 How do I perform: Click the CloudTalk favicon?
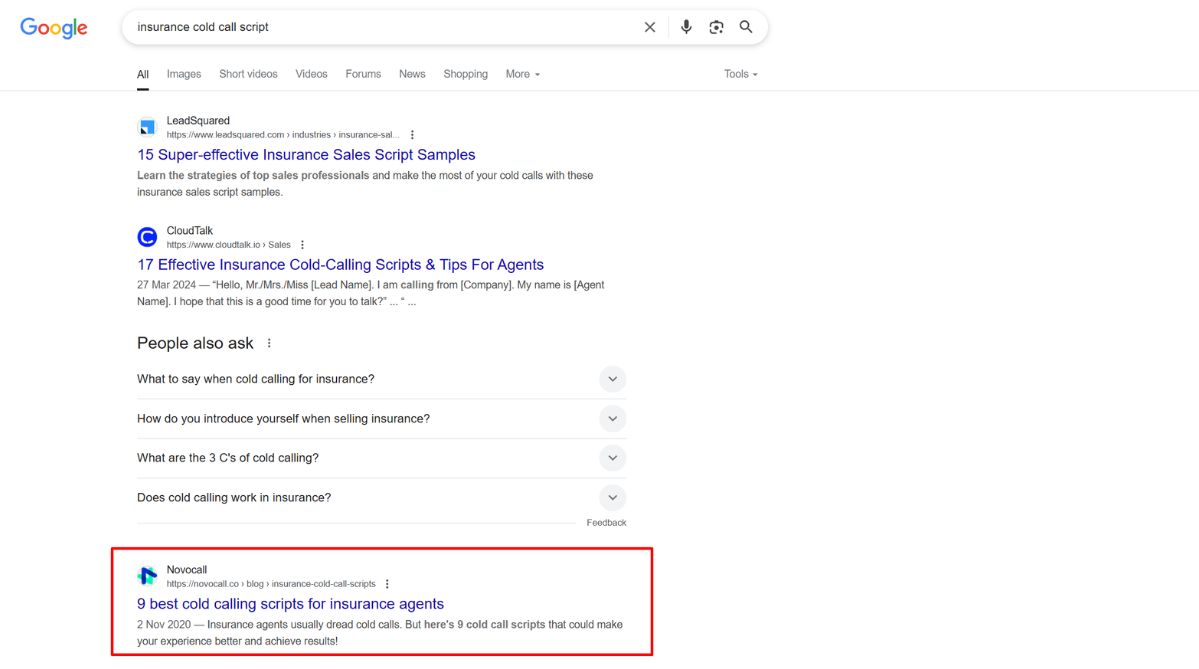147,237
